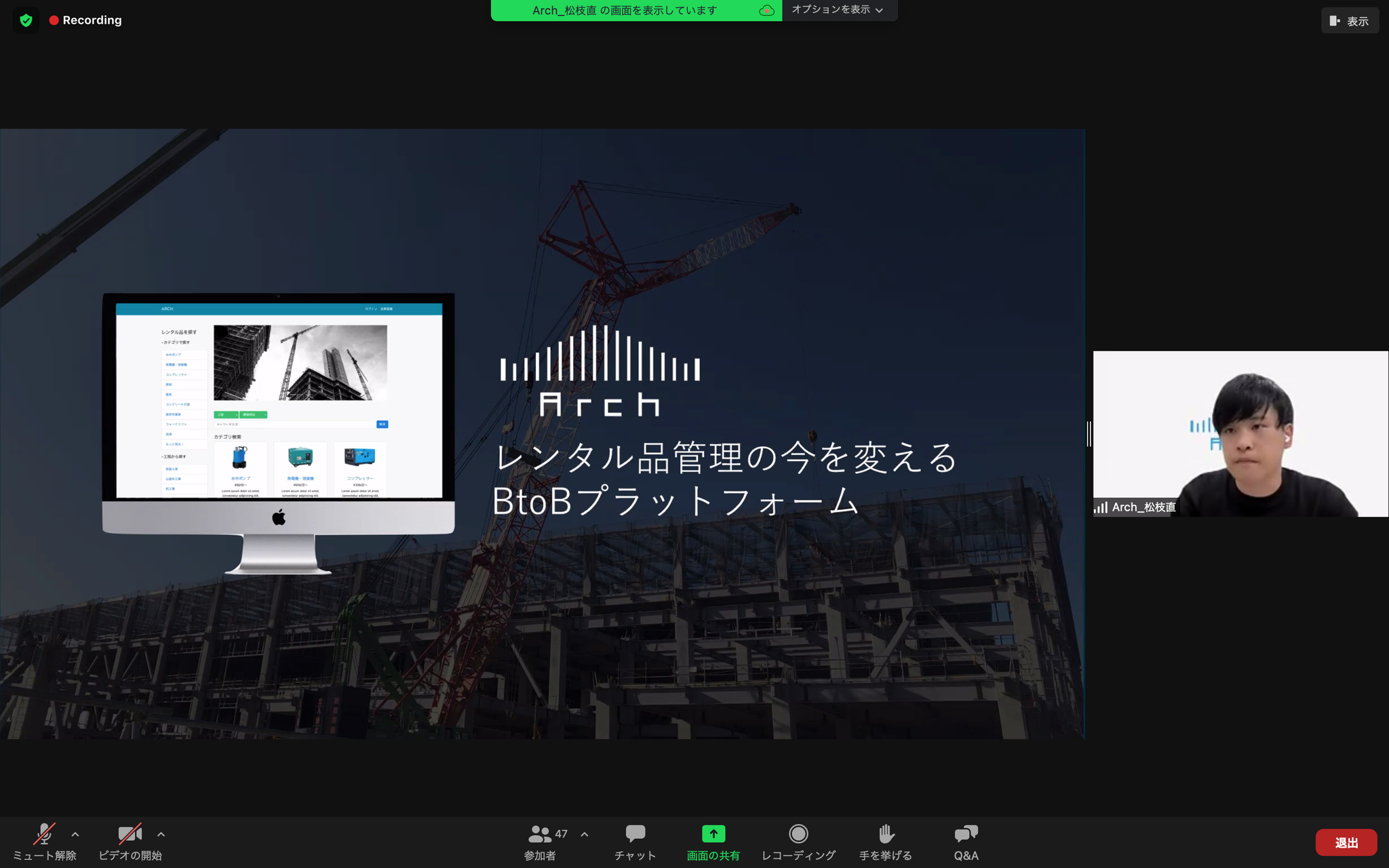The width and height of the screenshot is (1389, 868).
Task: Open the Q&A panel
Action: tap(966, 833)
